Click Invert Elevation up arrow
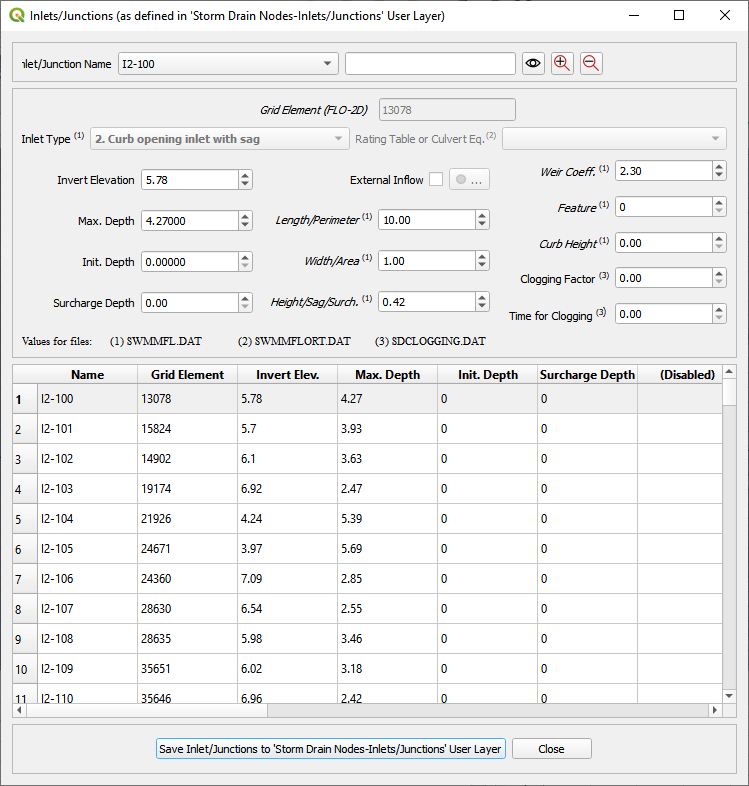The image size is (749, 786). pos(246,175)
